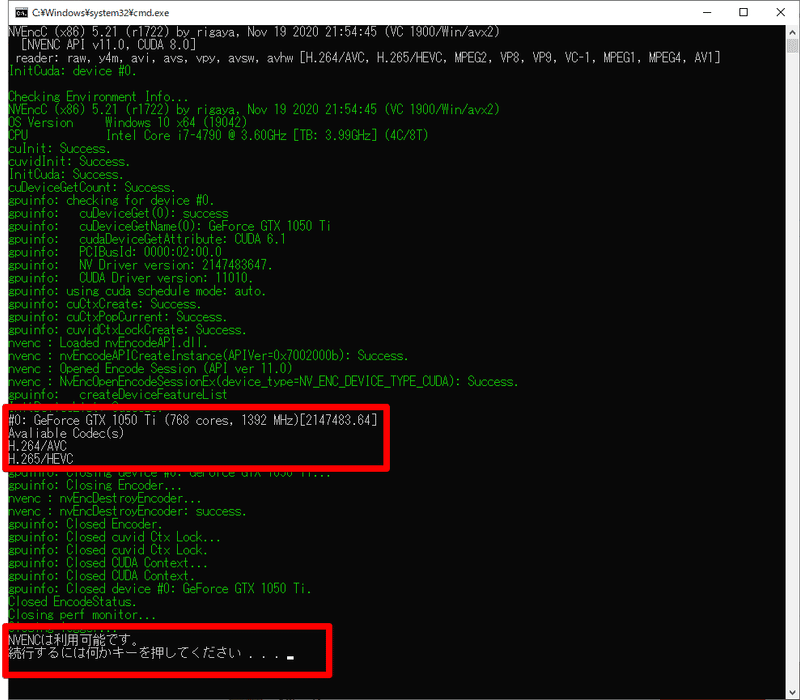
Task: Click the '[NVENC API v11.0, CUDA 8.0]' line
Action: [108, 45]
